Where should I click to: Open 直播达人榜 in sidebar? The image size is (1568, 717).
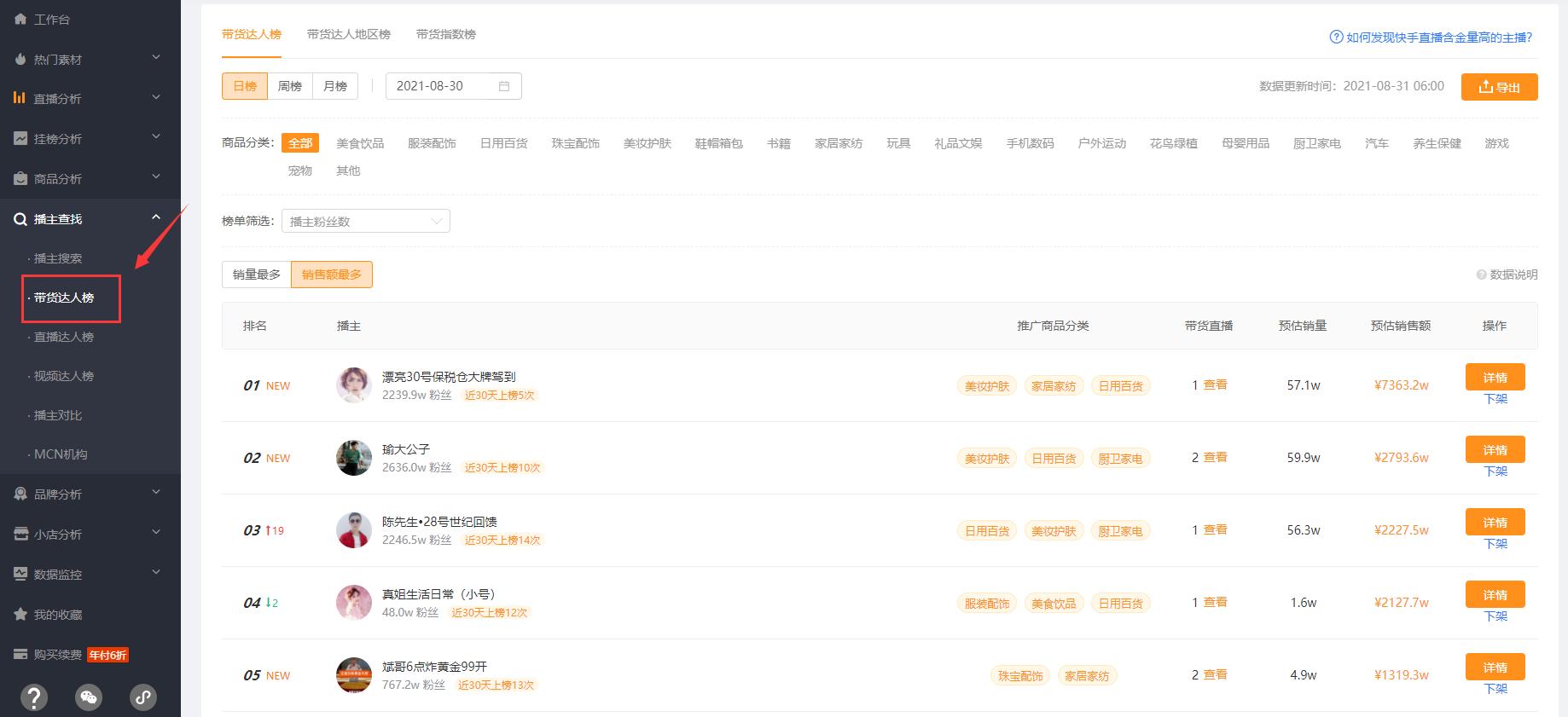click(x=64, y=337)
